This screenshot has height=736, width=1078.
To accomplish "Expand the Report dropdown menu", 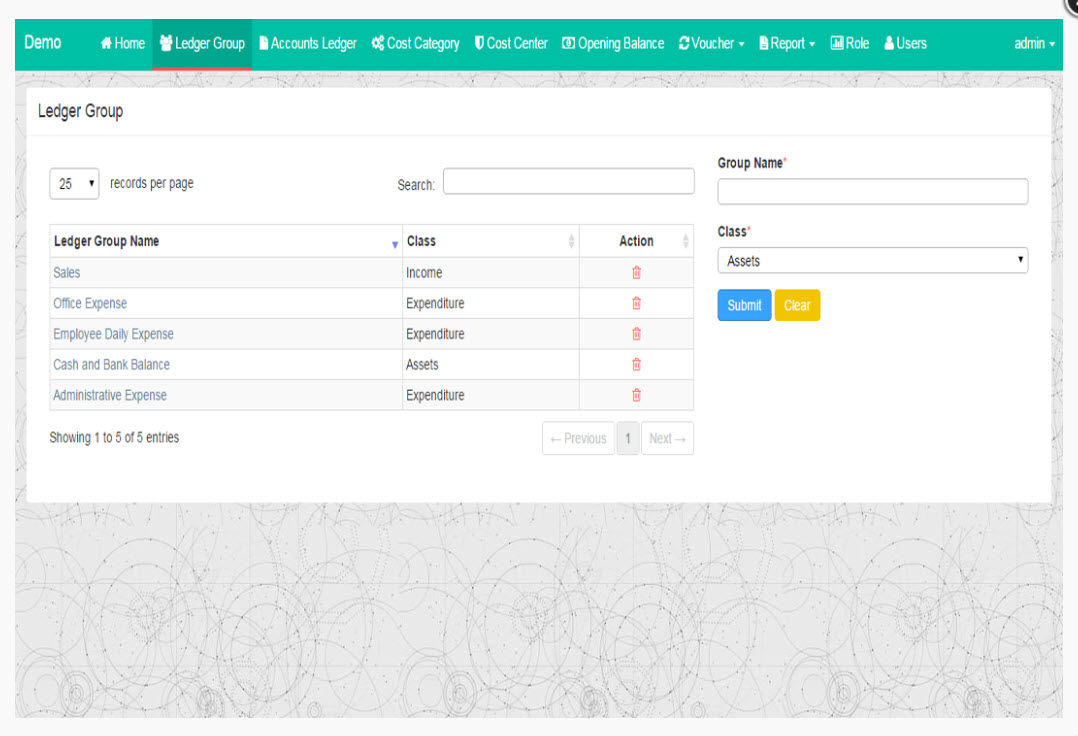I will point(787,44).
